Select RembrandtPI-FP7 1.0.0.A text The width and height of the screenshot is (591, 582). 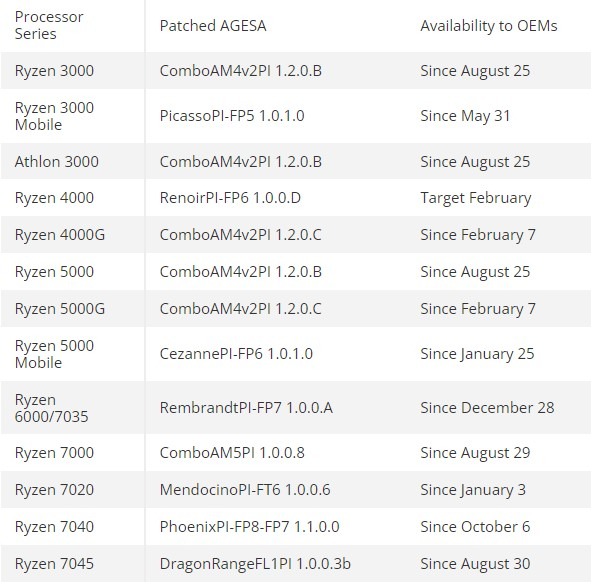coord(246,407)
